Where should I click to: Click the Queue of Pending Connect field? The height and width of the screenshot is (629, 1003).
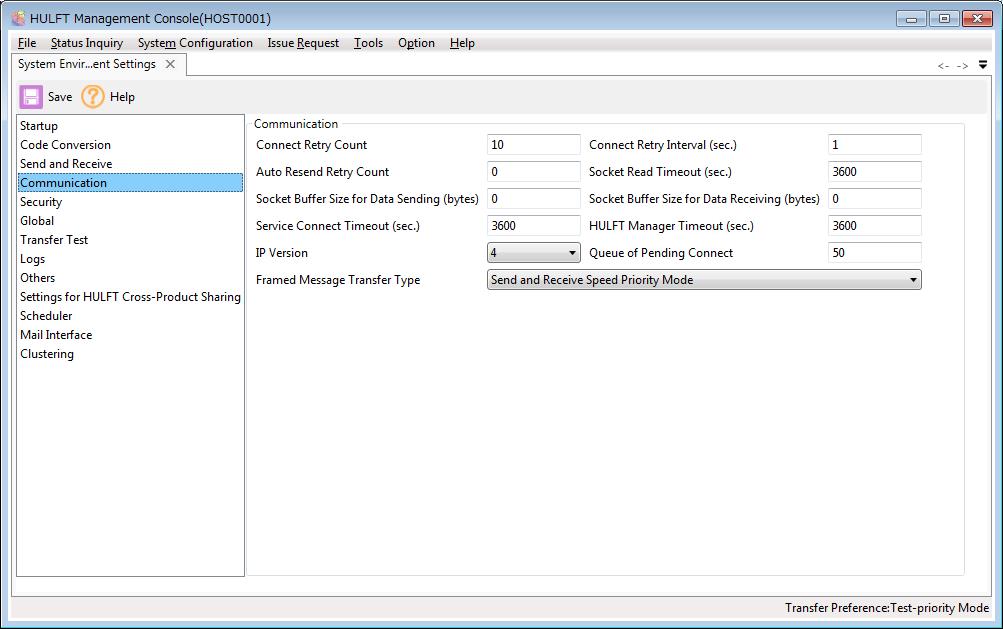[x=874, y=253]
